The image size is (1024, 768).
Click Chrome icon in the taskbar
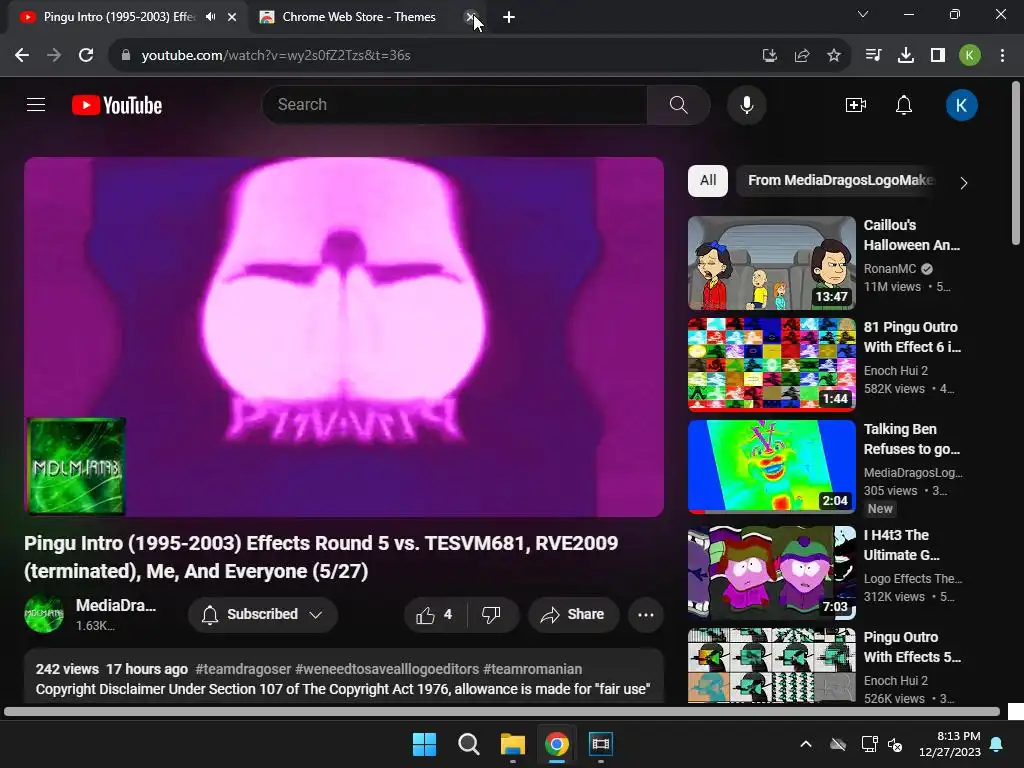click(557, 744)
